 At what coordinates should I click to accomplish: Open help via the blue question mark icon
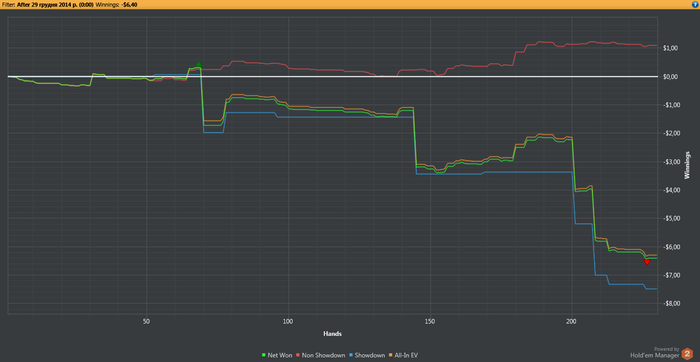pyautogui.click(x=696, y=4)
